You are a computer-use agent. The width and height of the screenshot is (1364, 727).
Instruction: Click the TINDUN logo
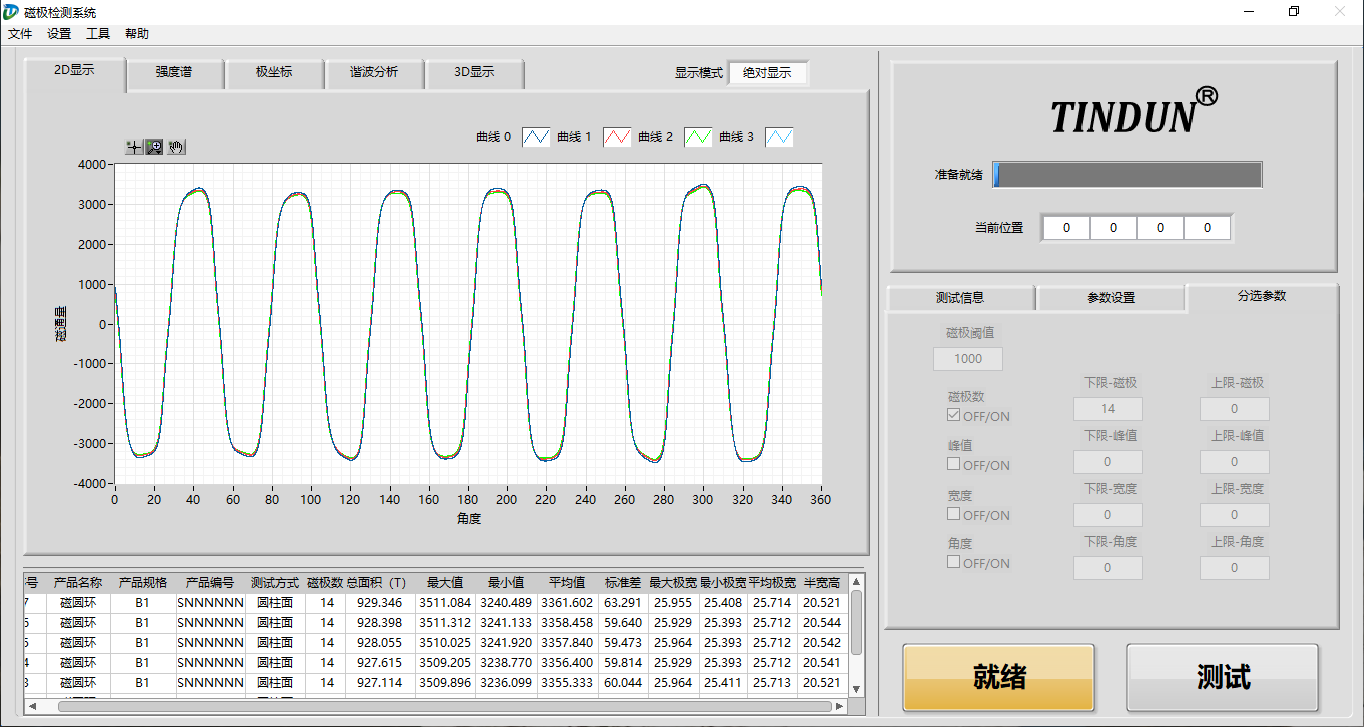coord(1133,109)
